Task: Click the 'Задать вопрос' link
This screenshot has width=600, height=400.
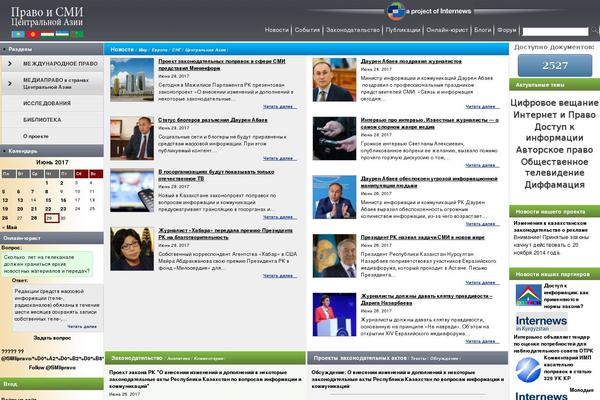Action: [x=52, y=338]
